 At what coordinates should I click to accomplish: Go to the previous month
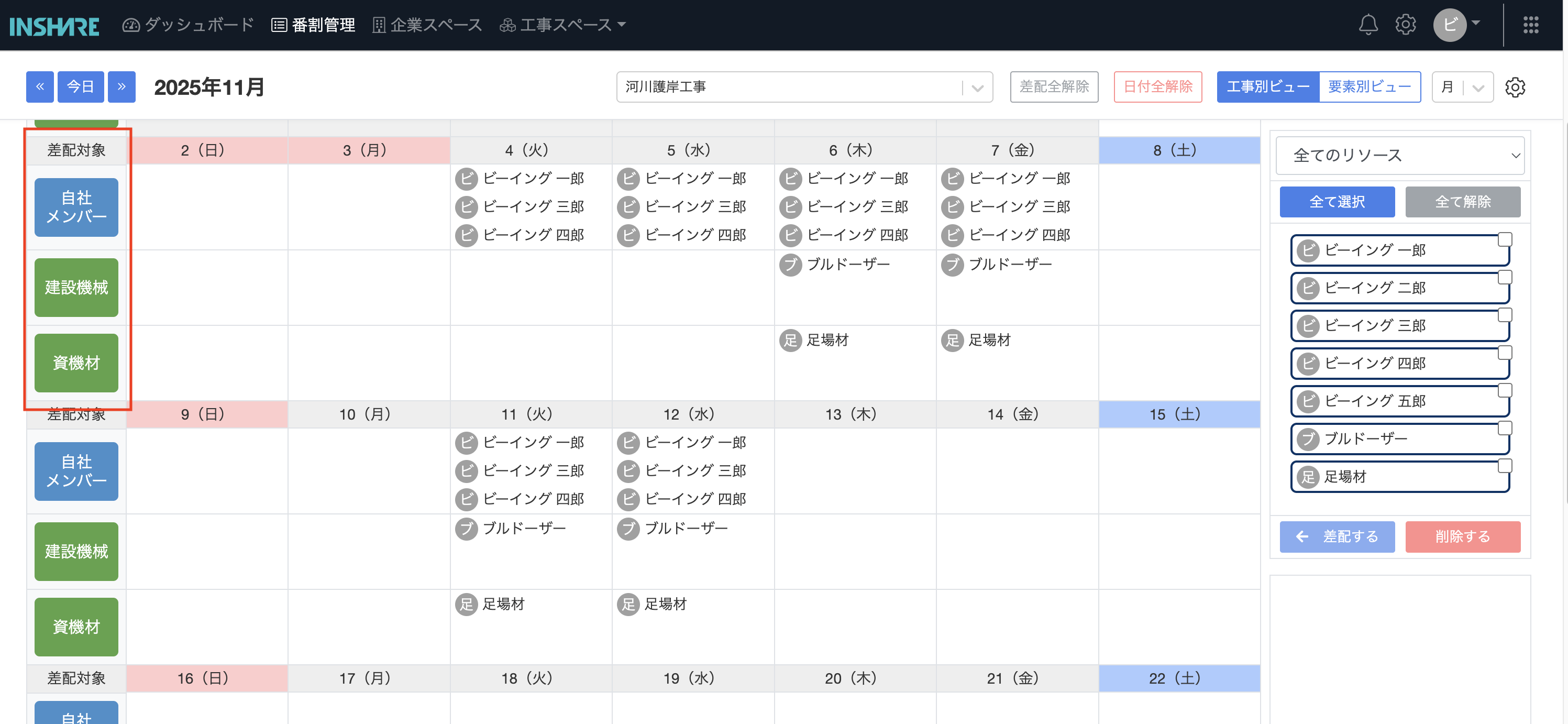coord(40,87)
